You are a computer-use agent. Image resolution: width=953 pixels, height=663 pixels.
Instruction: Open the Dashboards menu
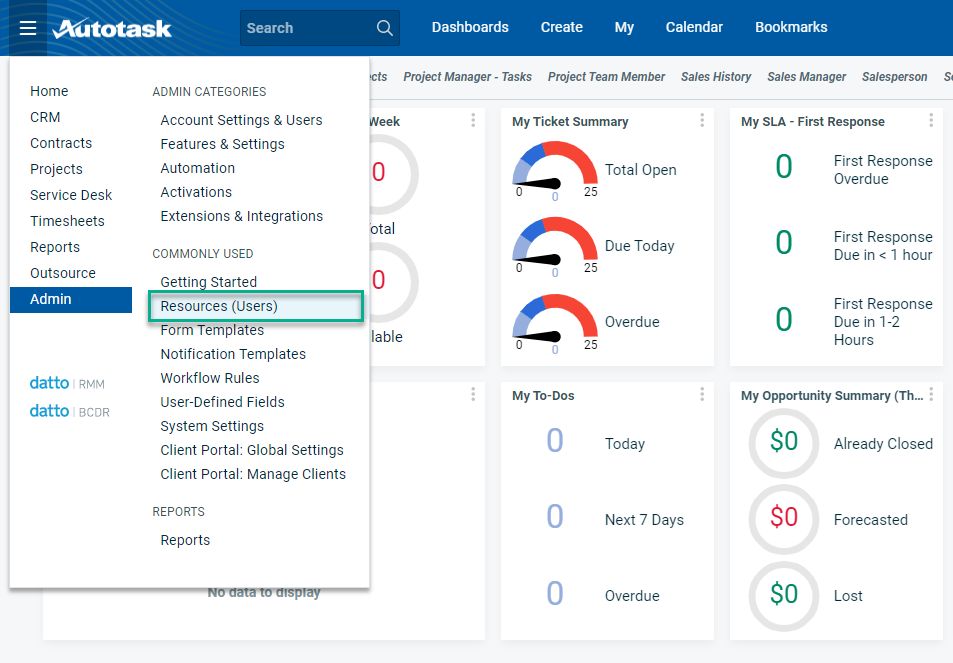point(470,28)
